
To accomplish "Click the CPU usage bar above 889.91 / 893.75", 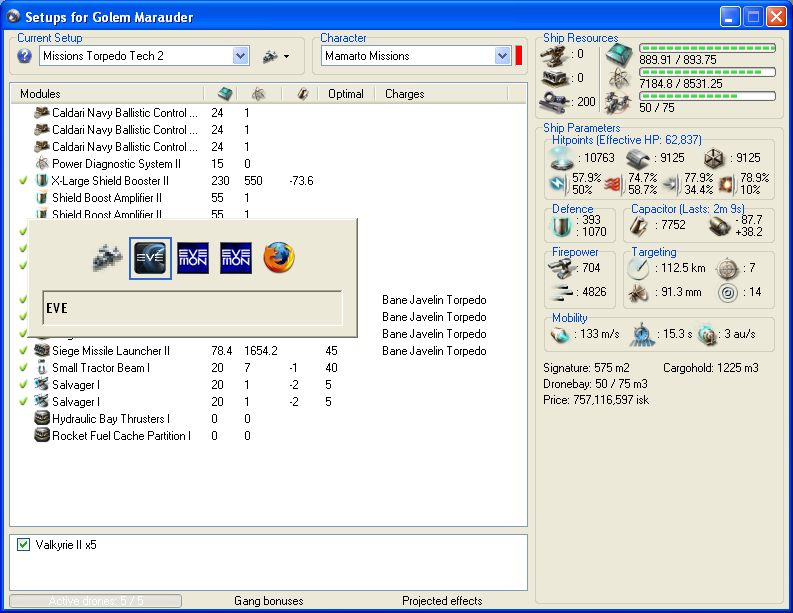I will coord(707,48).
